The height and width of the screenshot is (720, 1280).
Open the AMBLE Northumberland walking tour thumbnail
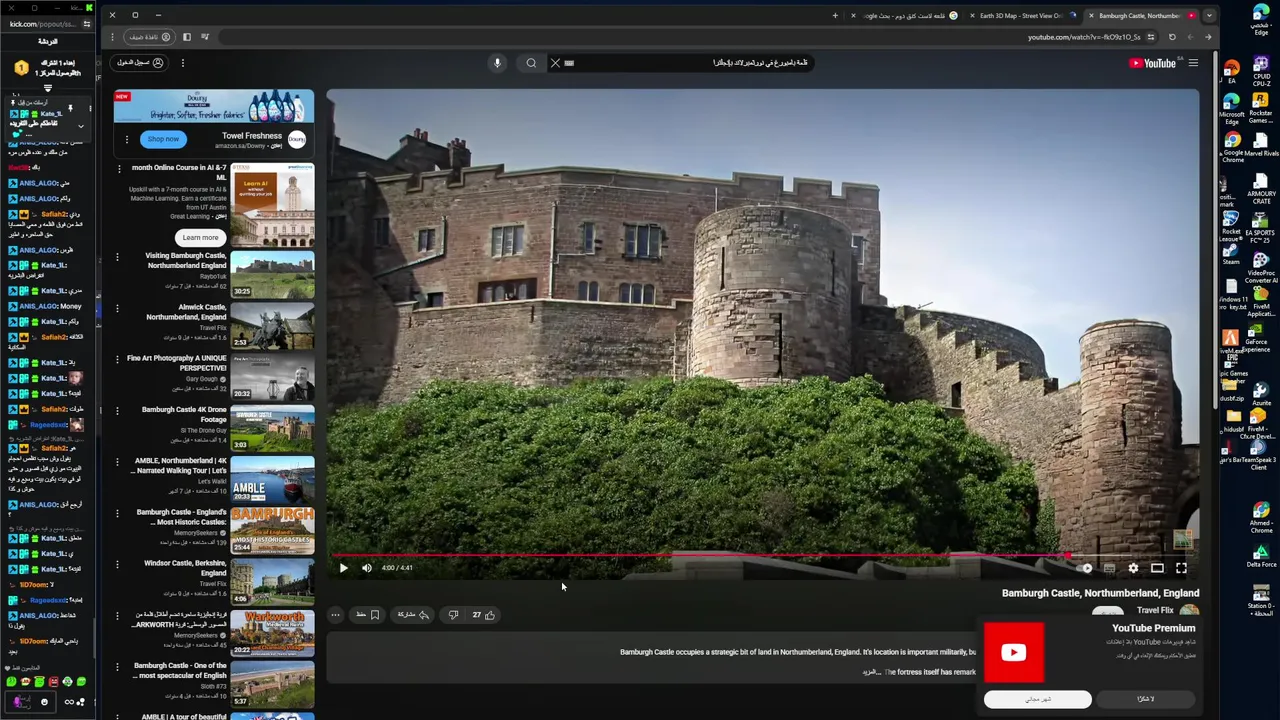click(272, 480)
